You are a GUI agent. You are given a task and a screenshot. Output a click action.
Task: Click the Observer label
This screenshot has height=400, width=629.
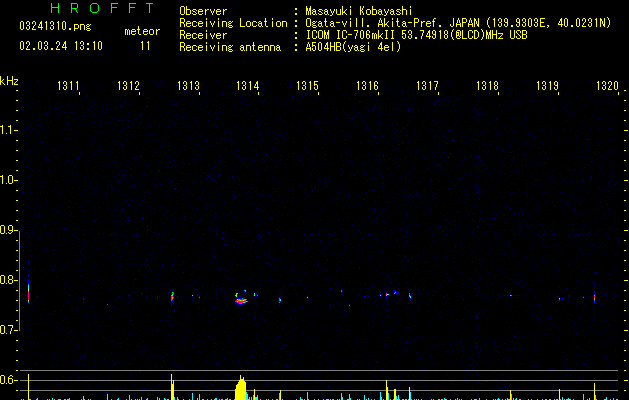pos(203,11)
